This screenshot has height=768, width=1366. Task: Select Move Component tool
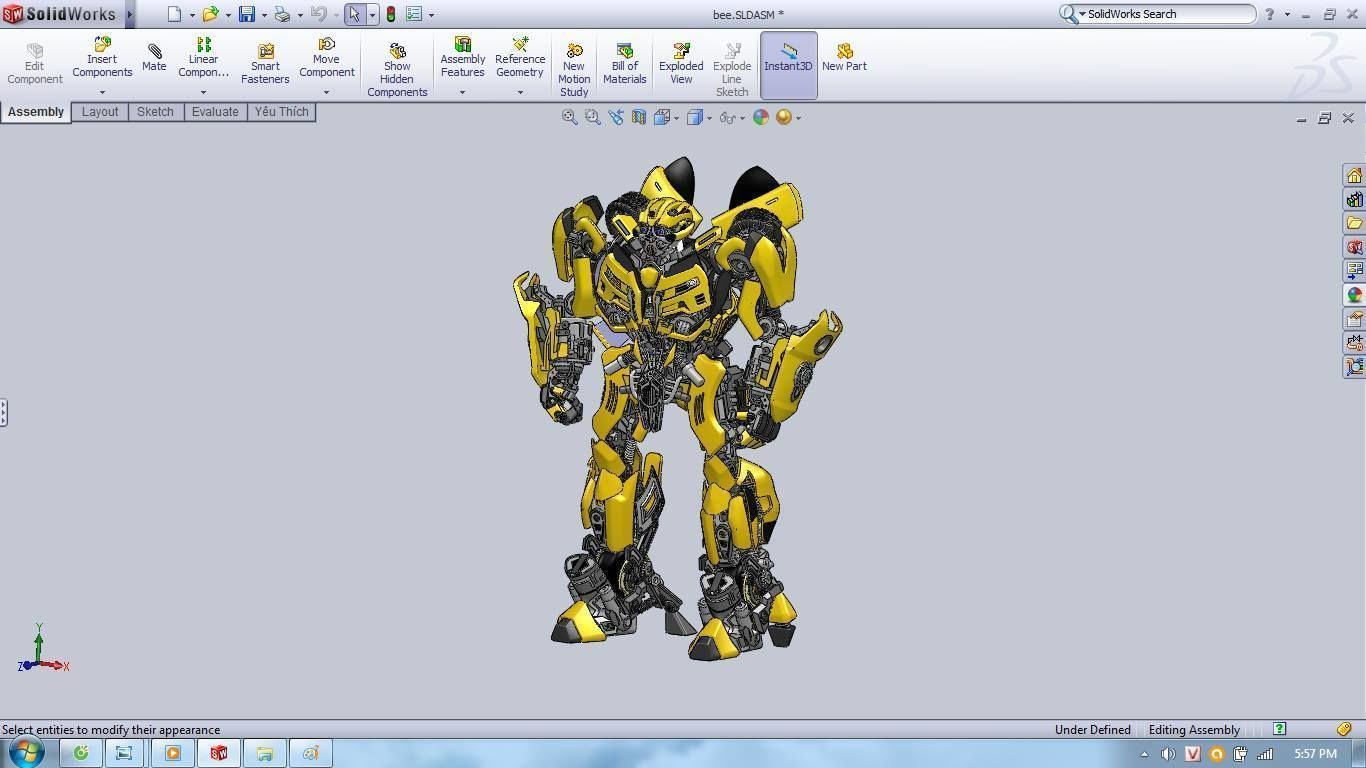[x=326, y=58]
